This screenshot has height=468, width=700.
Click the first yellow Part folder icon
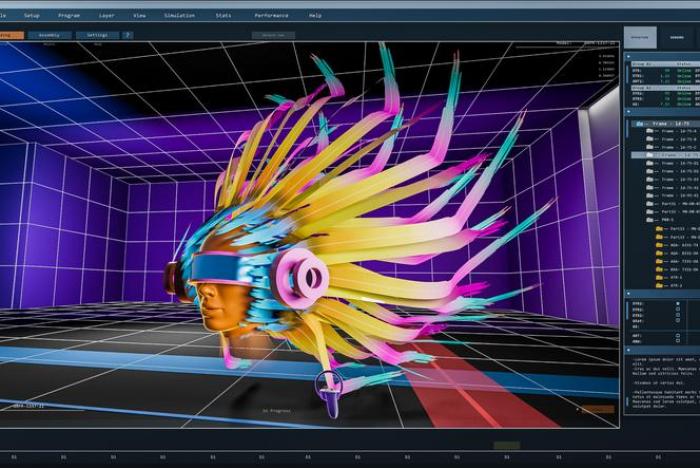click(x=659, y=228)
